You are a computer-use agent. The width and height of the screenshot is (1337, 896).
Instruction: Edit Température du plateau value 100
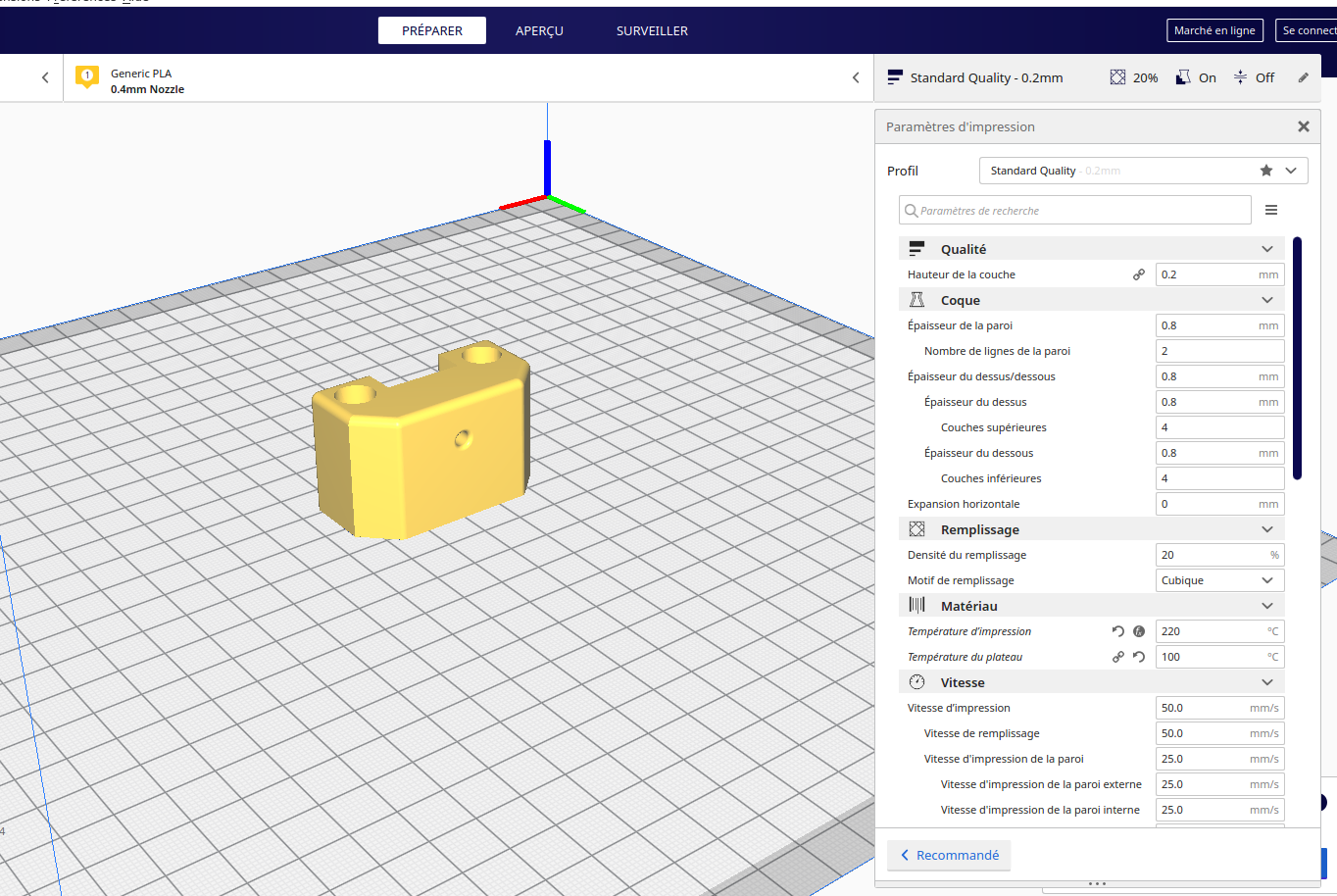coord(1219,657)
